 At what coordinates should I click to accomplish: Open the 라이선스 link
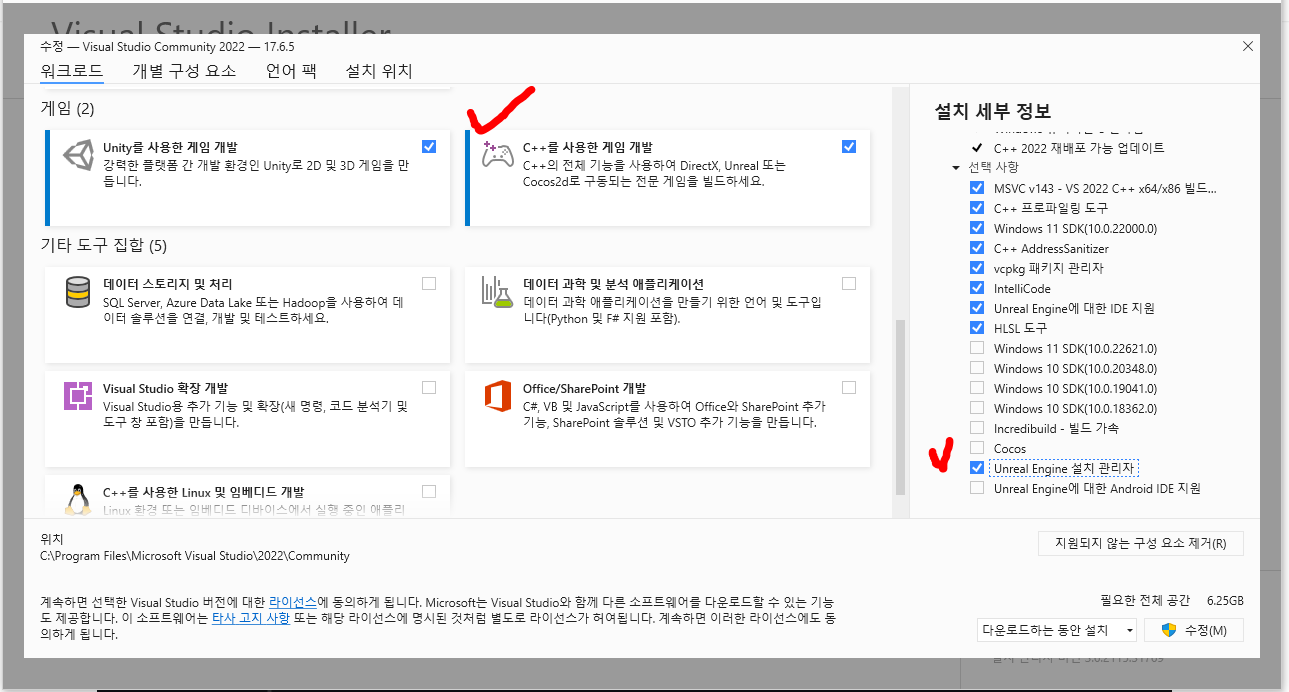click(x=293, y=603)
